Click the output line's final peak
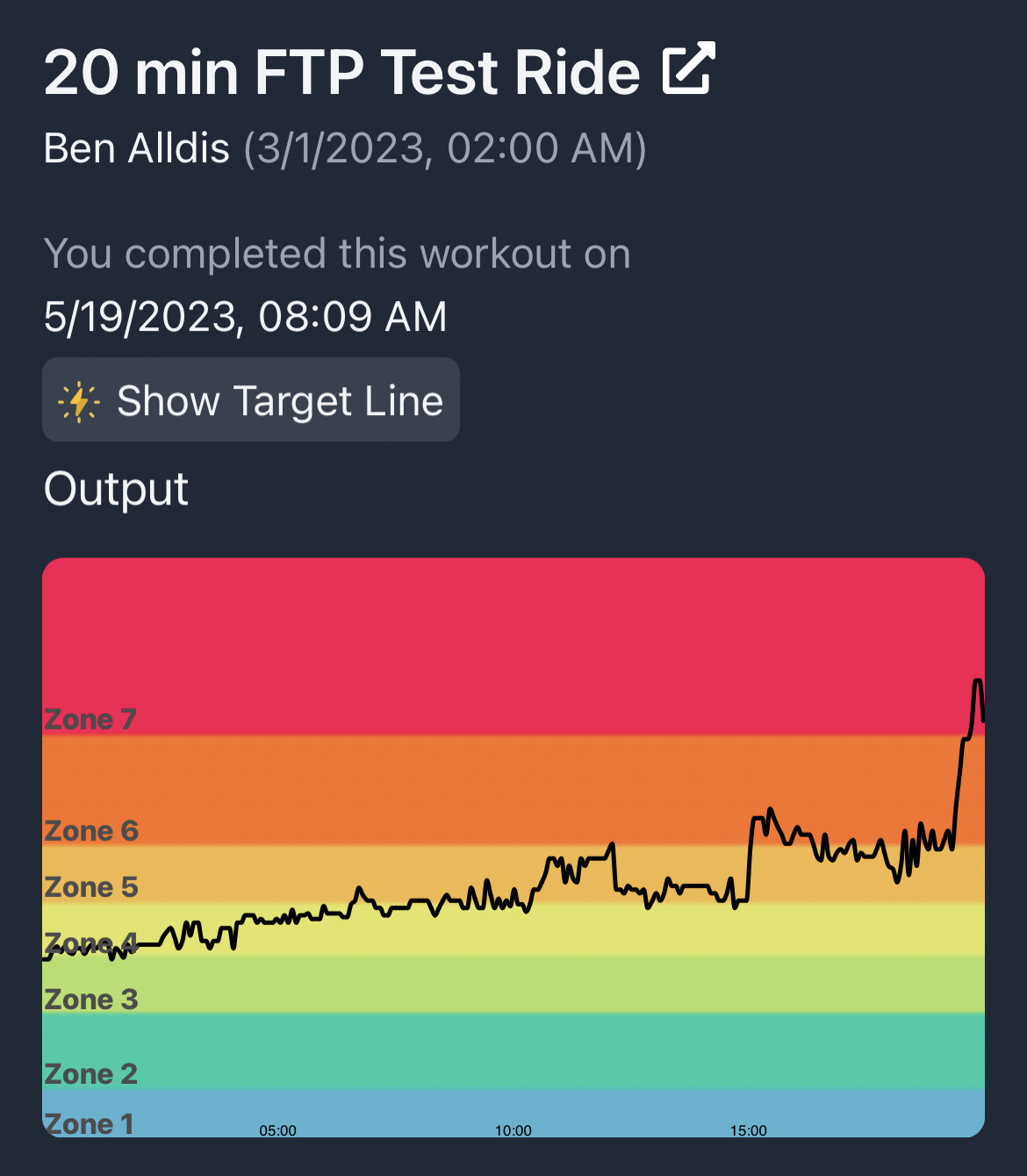The image size is (1027, 1176). click(977, 682)
